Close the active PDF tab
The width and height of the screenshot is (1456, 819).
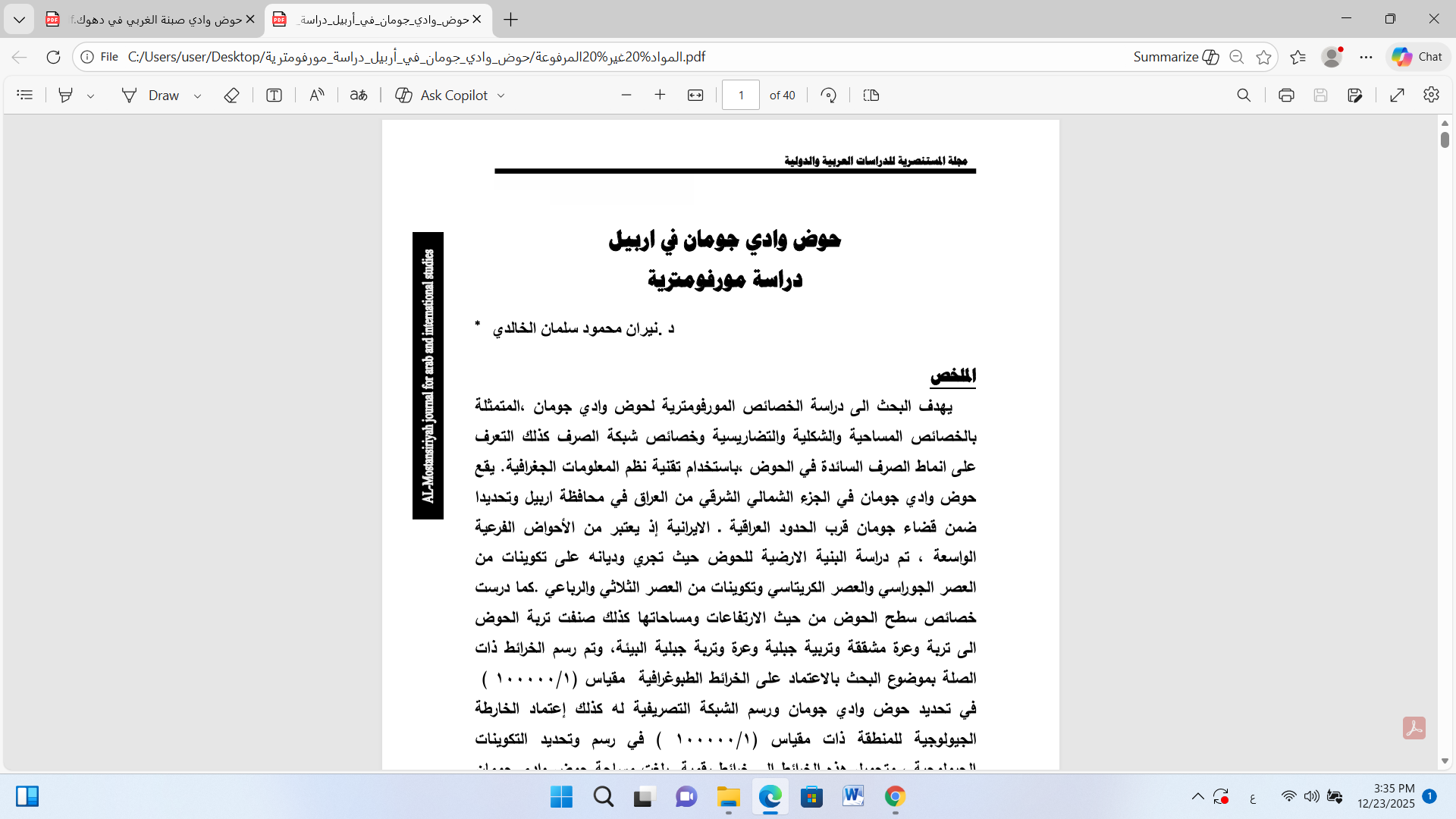(x=476, y=20)
